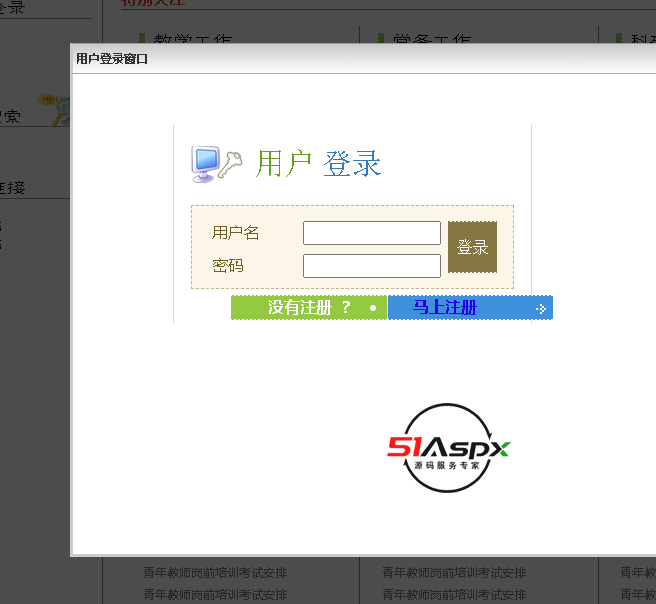
Task: Click the arrow icon on 马上注册 banner
Action: 541,309
